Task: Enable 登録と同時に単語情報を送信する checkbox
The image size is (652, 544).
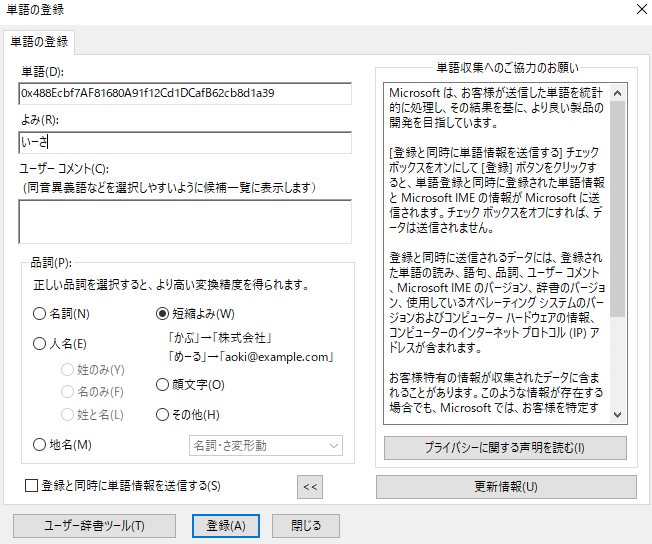Action: pyautogui.click(x=33, y=486)
